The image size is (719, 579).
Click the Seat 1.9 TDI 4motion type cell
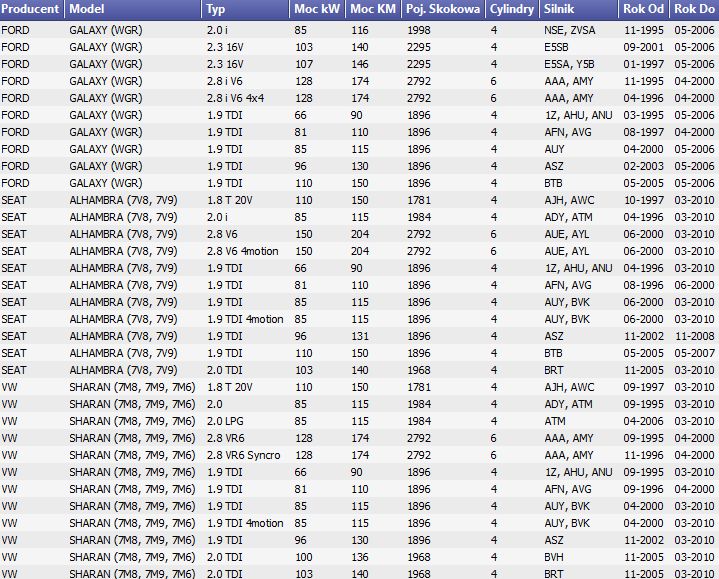[x=245, y=320]
